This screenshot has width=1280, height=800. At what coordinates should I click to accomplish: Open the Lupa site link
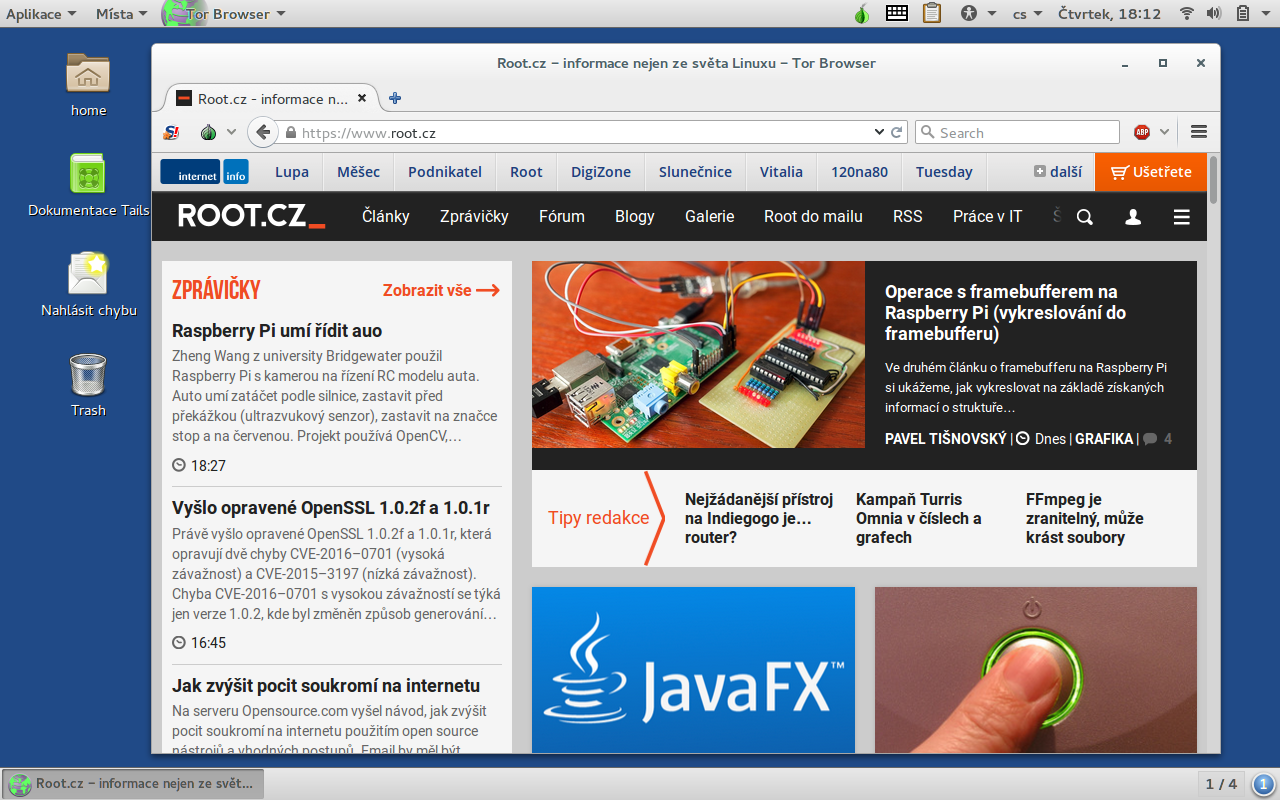point(292,172)
